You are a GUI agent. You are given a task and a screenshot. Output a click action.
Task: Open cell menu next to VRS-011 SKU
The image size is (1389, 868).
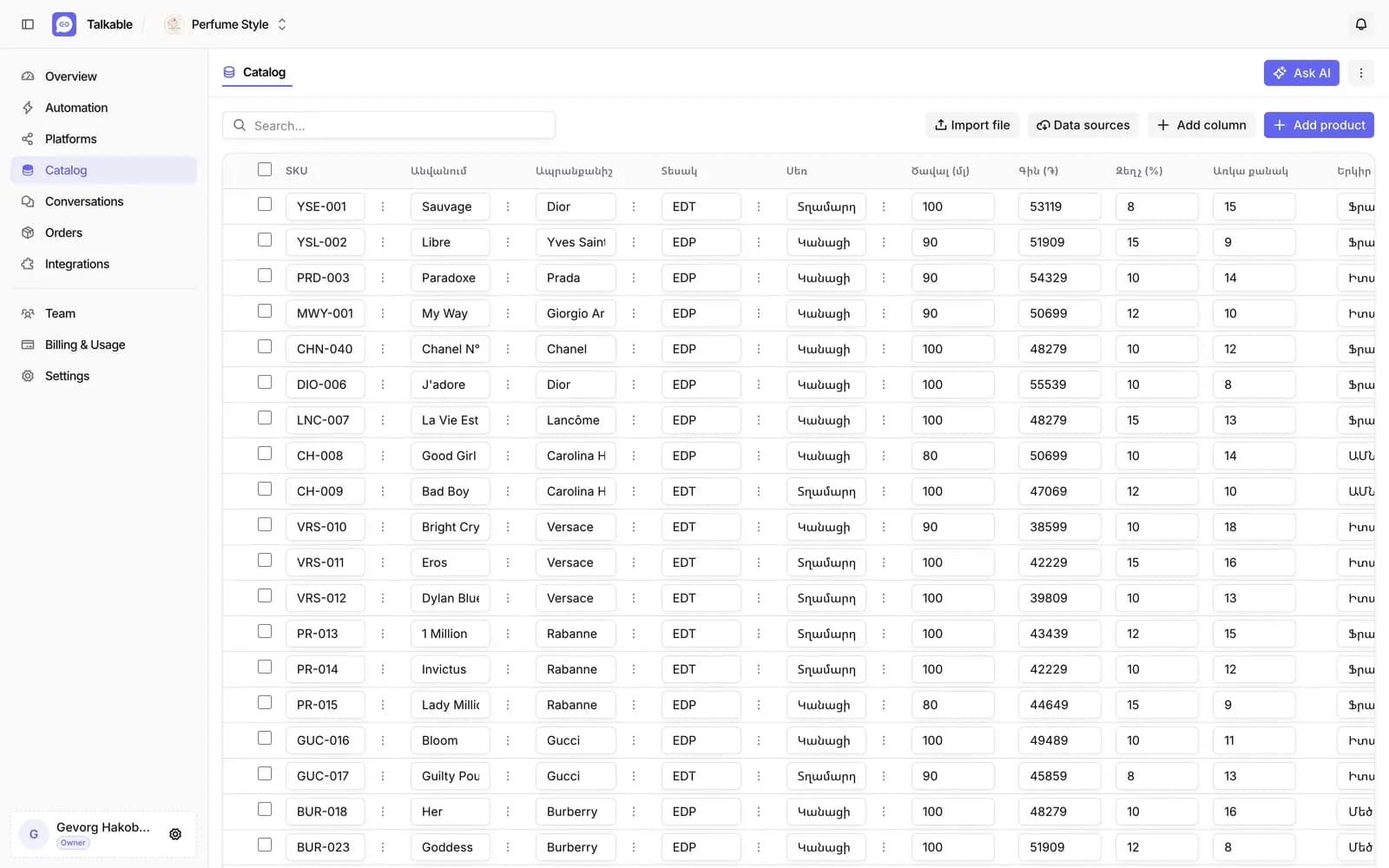click(x=383, y=562)
